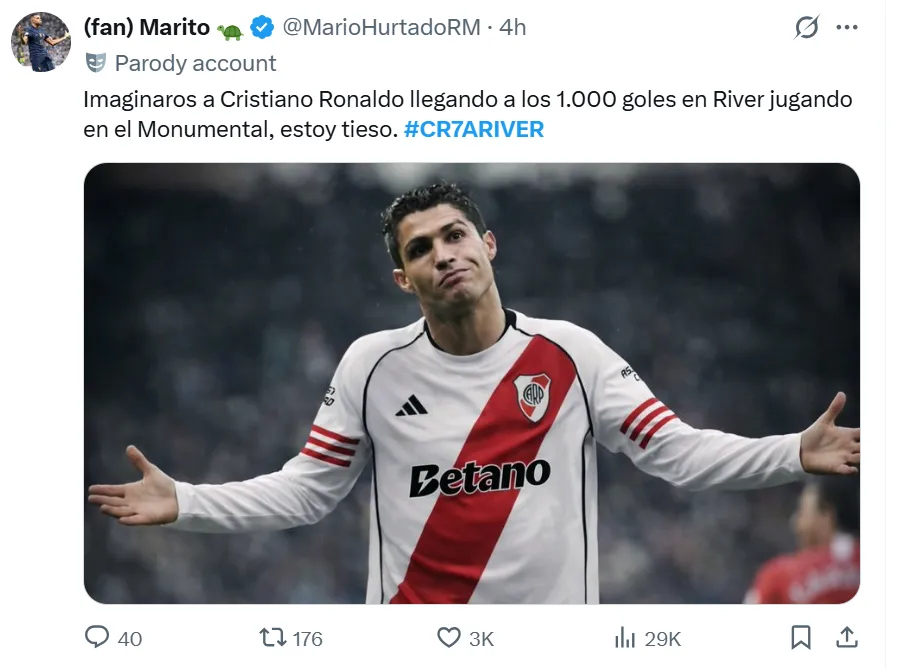Repost this tweet using the retweet icon
This screenshot has width=905, height=669.
pos(272,637)
